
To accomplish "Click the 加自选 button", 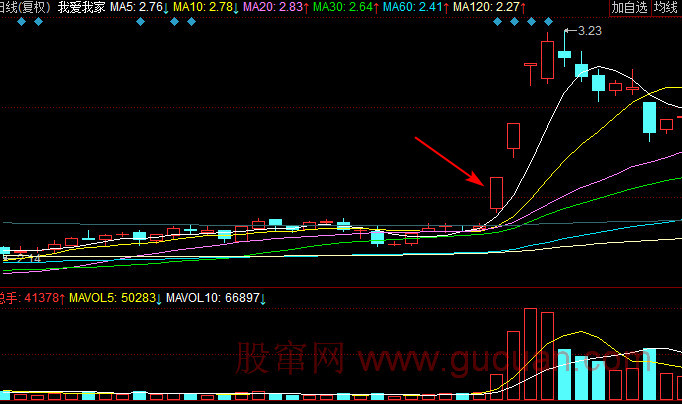I will coord(629,8).
